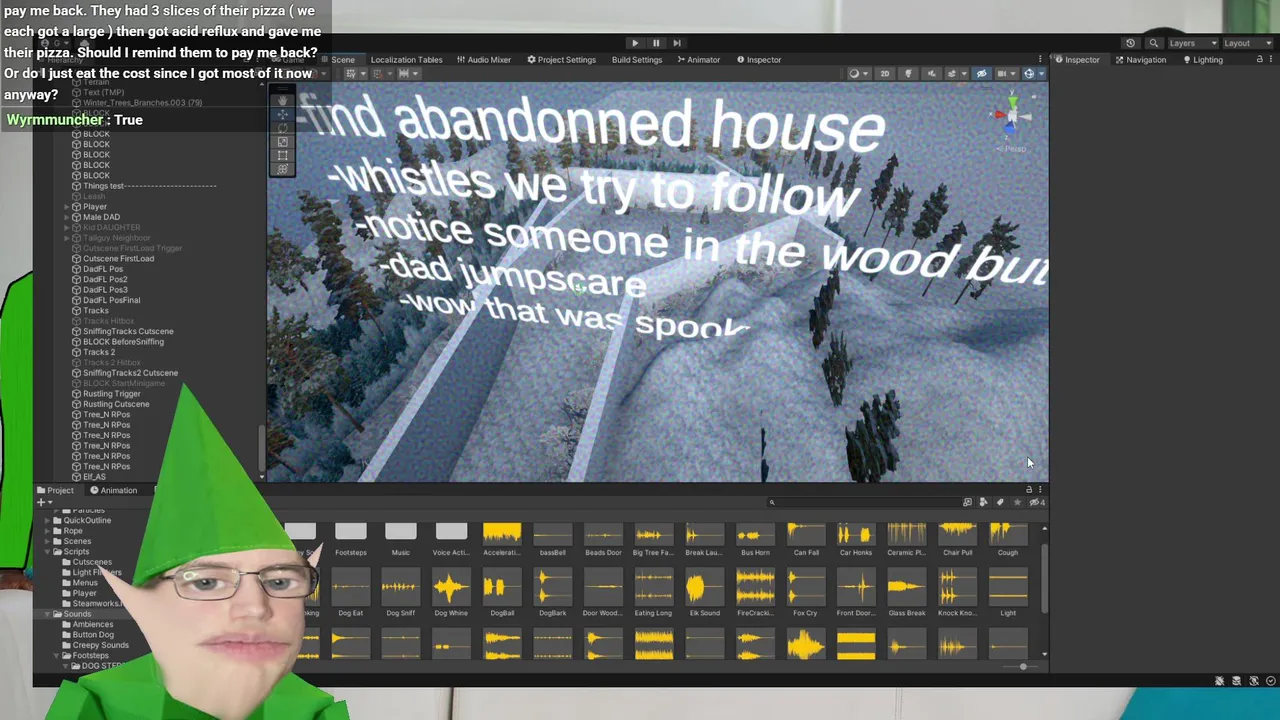Select DadFL PosFinal in Hierarchy
The image size is (1280, 720).
tap(111, 300)
